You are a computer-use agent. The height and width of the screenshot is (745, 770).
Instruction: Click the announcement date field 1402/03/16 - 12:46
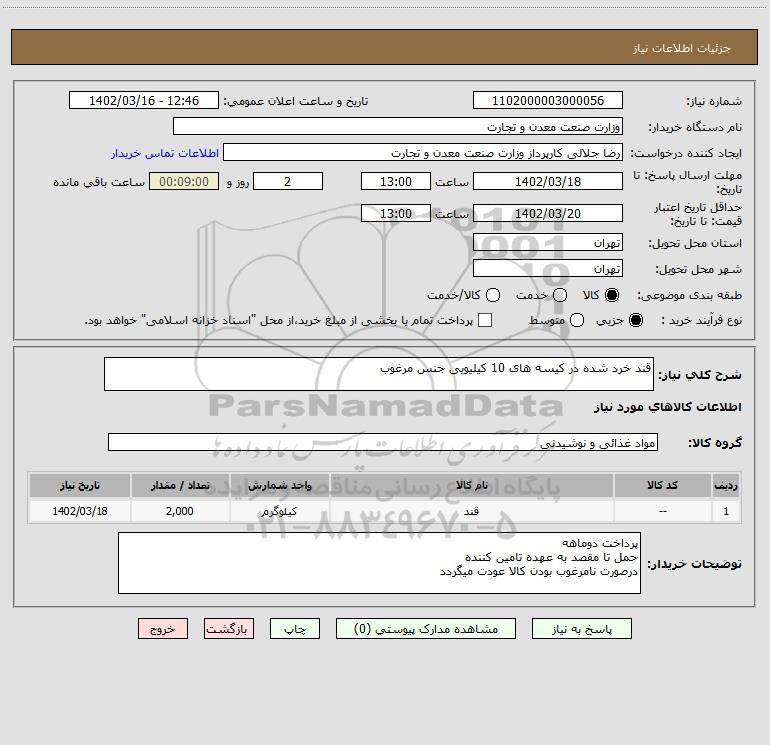click(144, 100)
